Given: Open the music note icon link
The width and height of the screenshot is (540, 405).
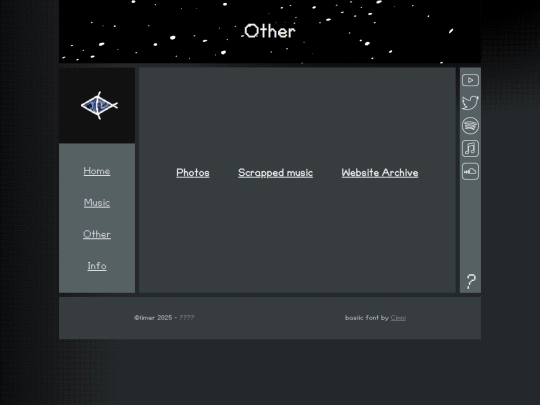Looking at the screenshot, I should pyautogui.click(x=470, y=148).
